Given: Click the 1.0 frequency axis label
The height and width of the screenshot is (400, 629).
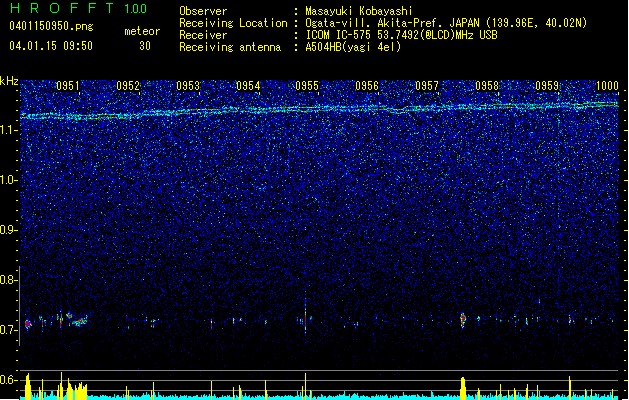Looking at the screenshot, I should [9, 180].
